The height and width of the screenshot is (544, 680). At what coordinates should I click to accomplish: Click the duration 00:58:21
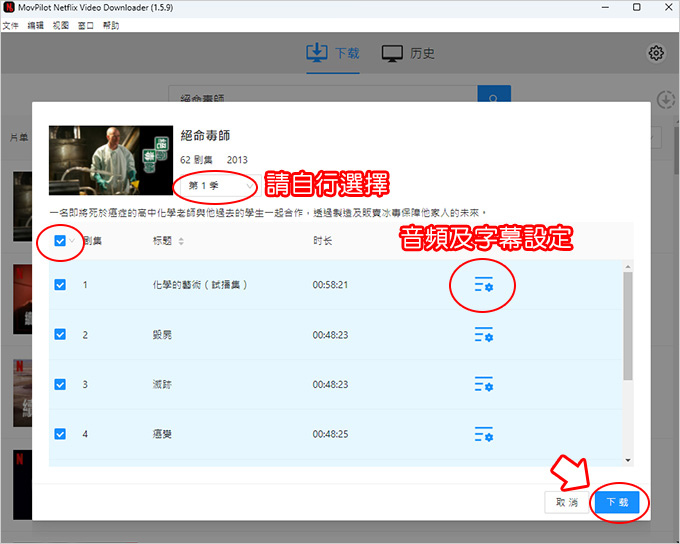coord(330,285)
